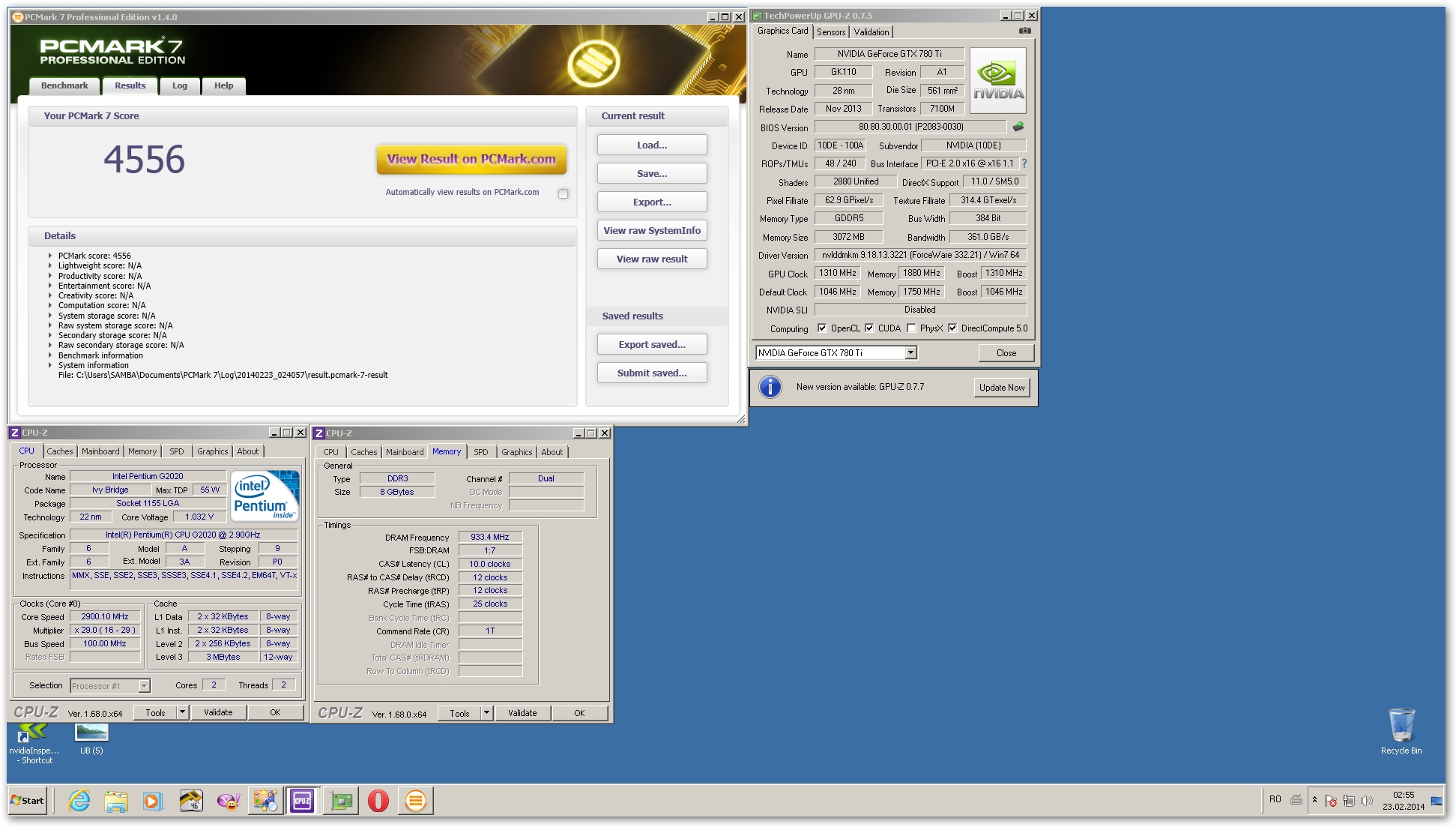Click the Load... button
This screenshot has height=827, width=1456.
(x=652, y=145)
